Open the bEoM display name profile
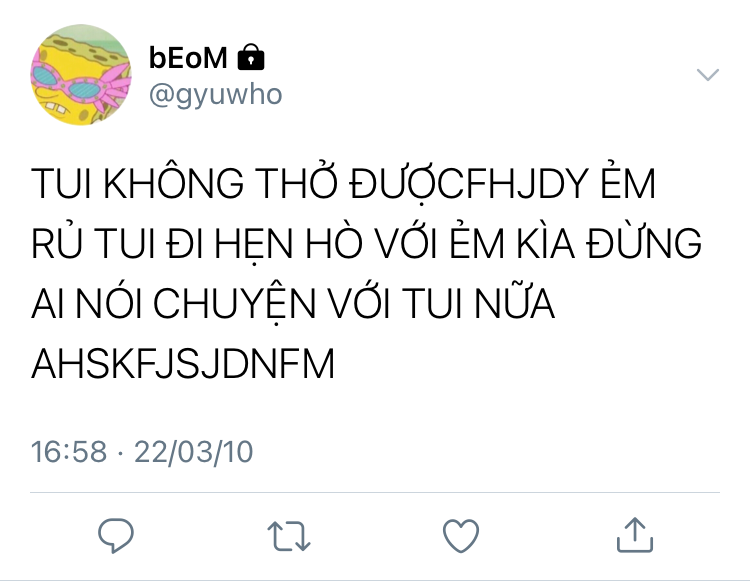750x581 pixels. pos(188,58)
